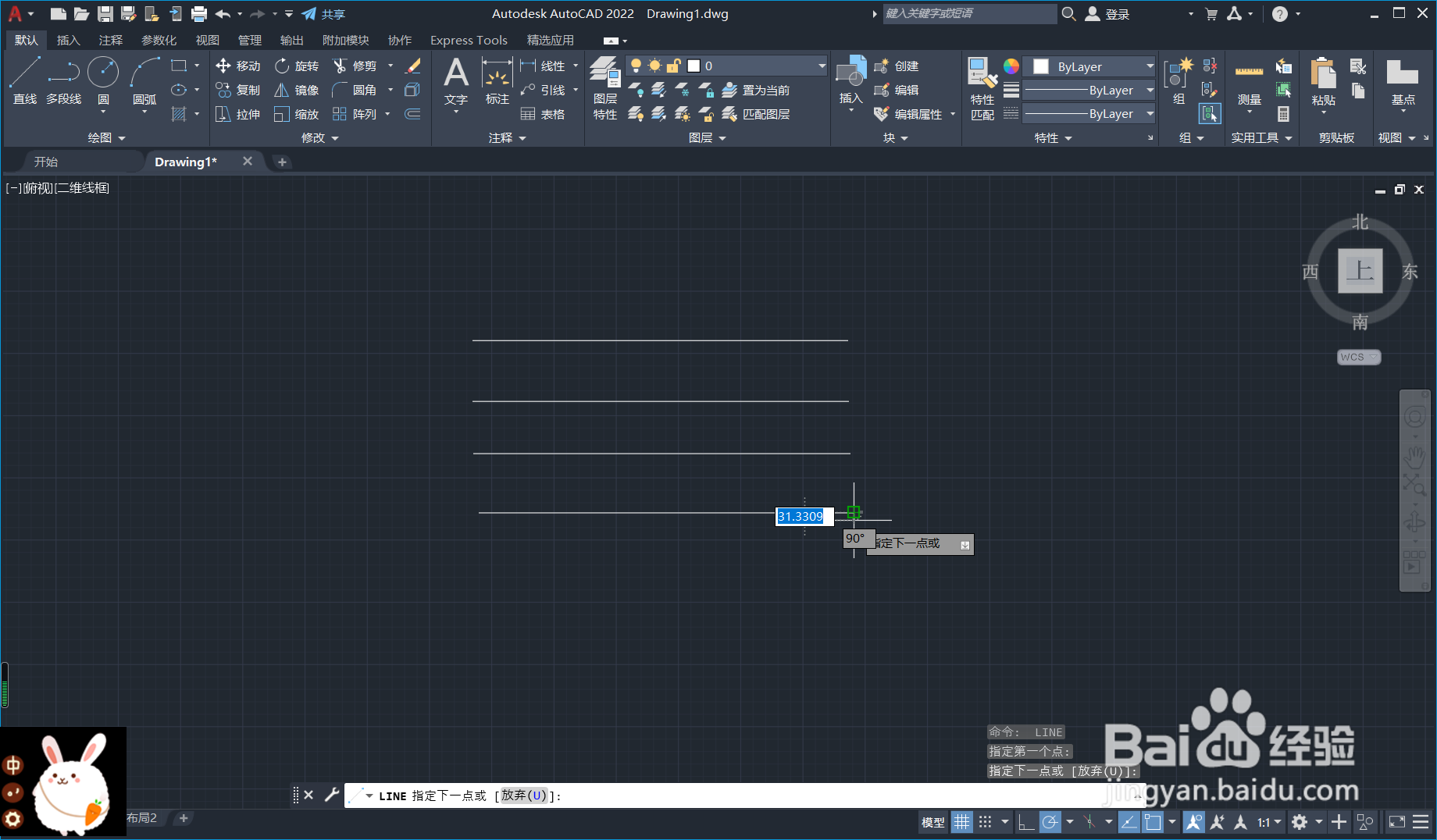Select the Arc (圆弧) tool

pos(144,81)
